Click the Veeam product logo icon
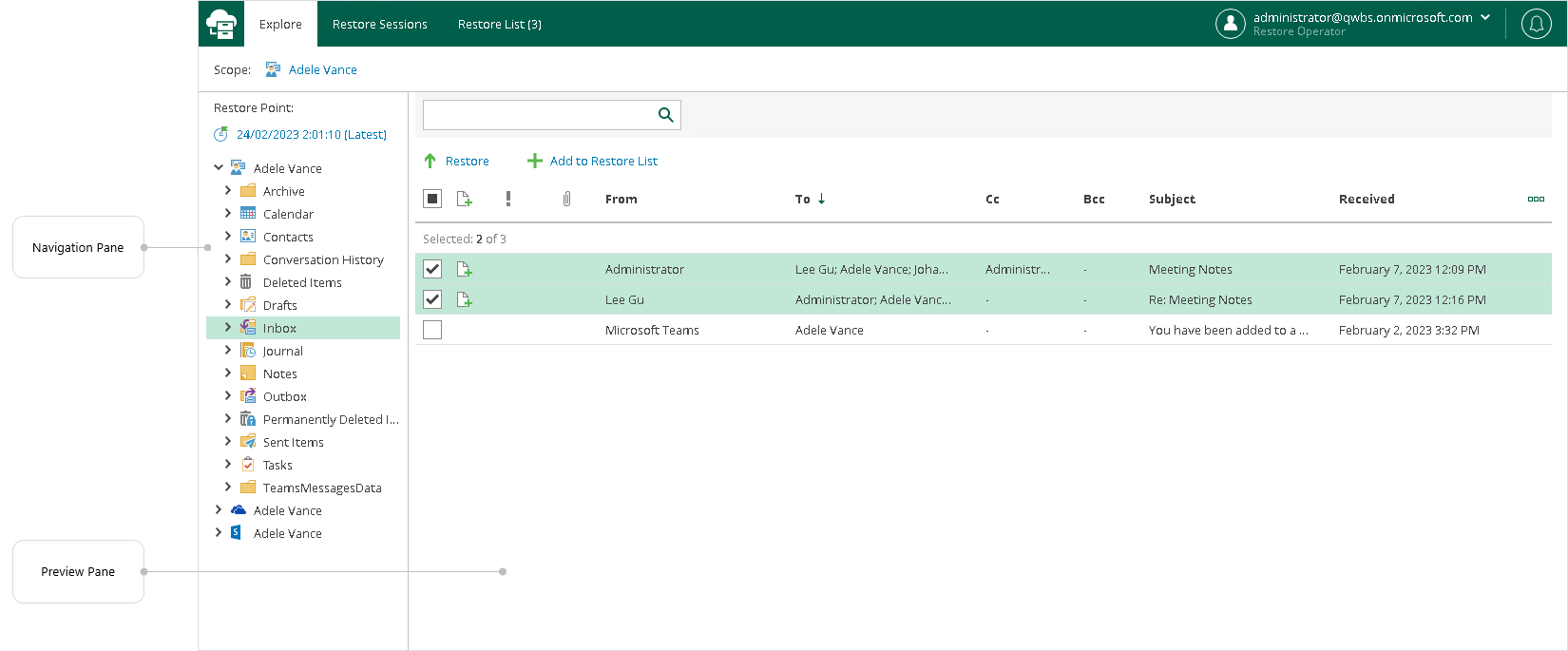This screenshot has width=1568, height=651. click(x=221, y=24)
